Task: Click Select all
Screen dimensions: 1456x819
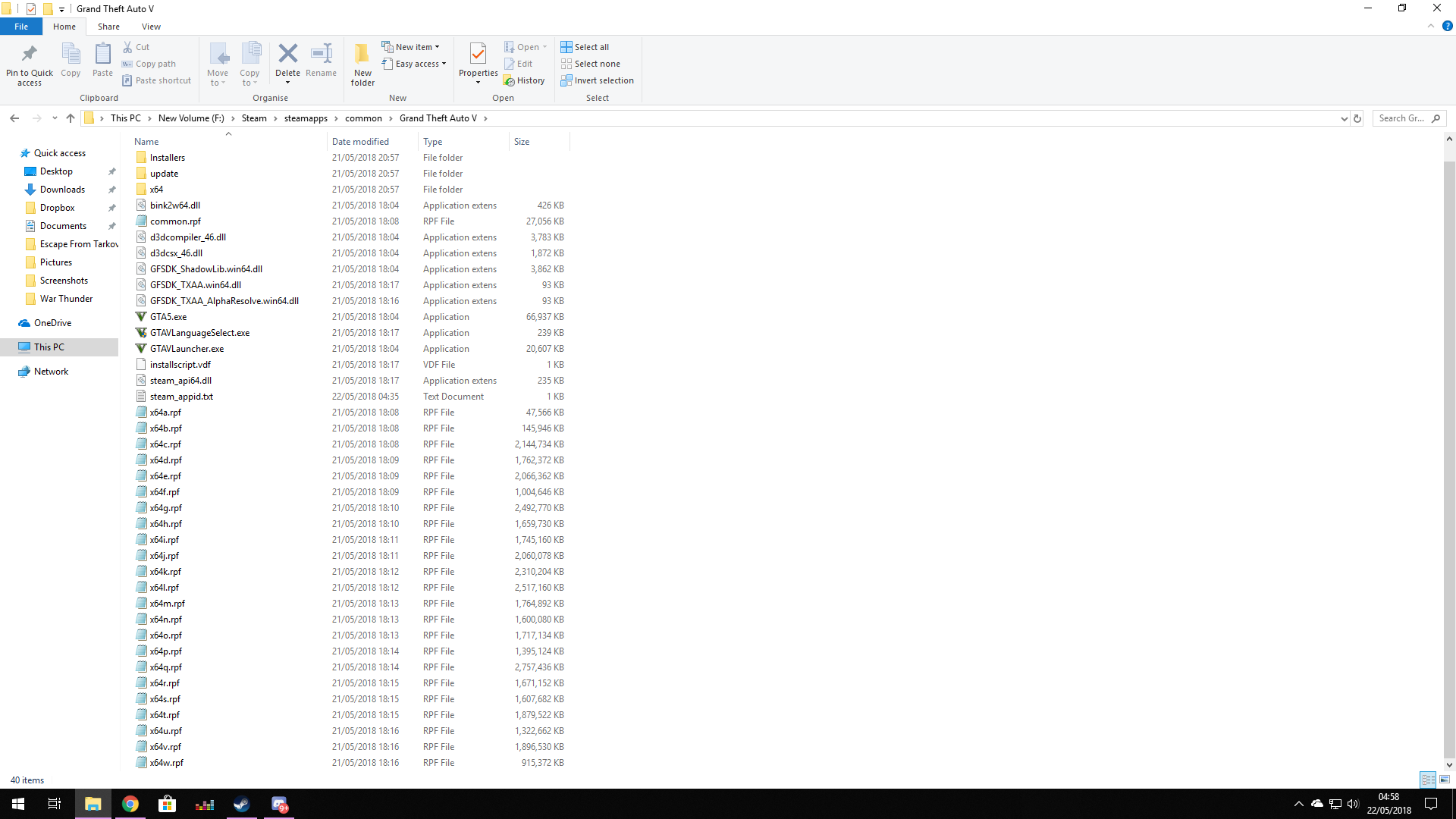Action: [585, 47]
